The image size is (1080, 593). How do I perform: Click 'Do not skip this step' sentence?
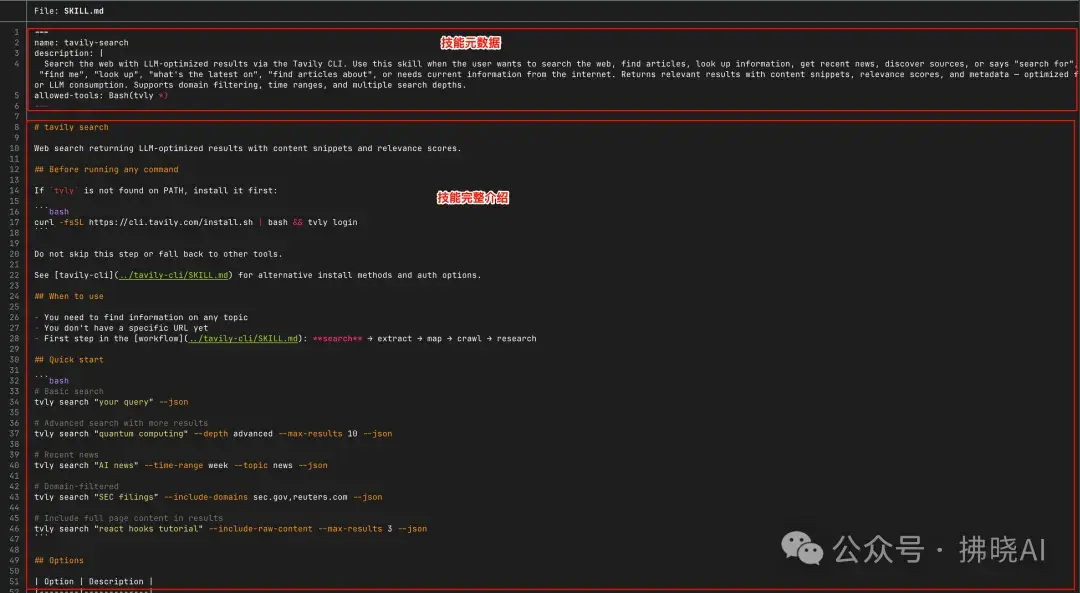coord(158,254)
